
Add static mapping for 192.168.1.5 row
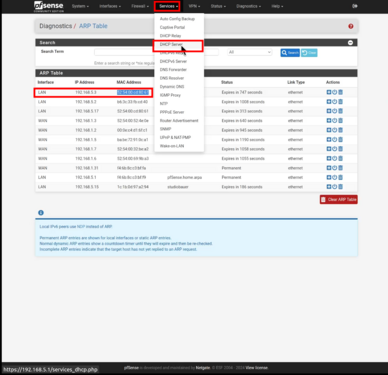[x=329, y=140]
